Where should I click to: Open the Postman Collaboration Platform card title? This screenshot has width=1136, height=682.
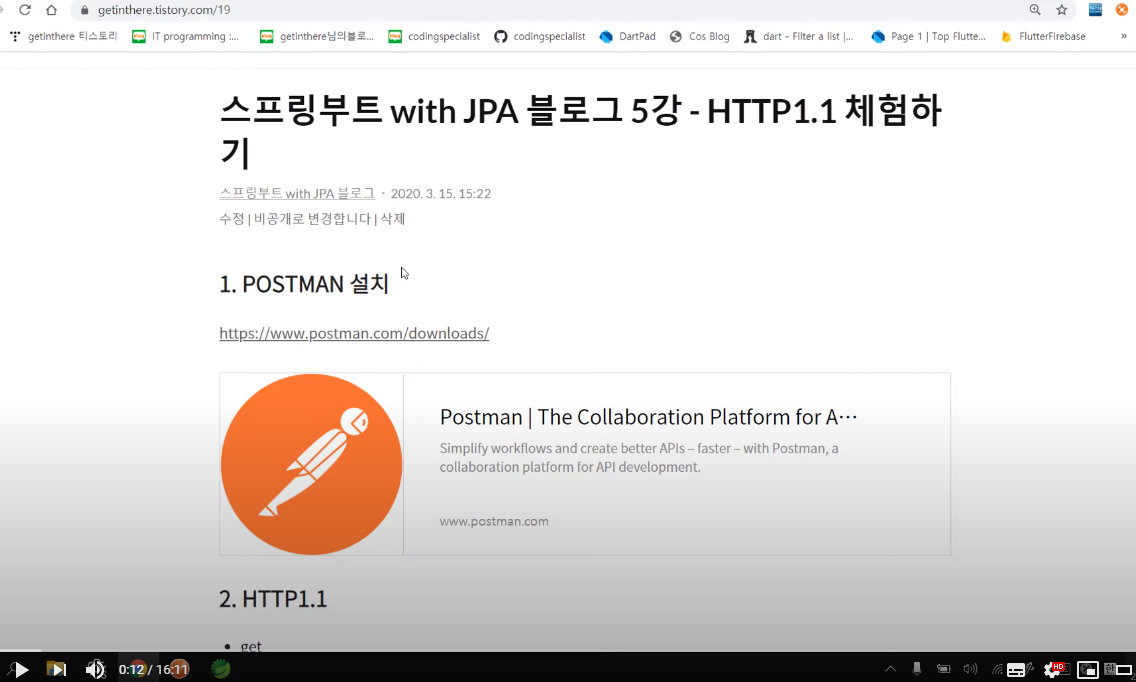tap(648, 417)
